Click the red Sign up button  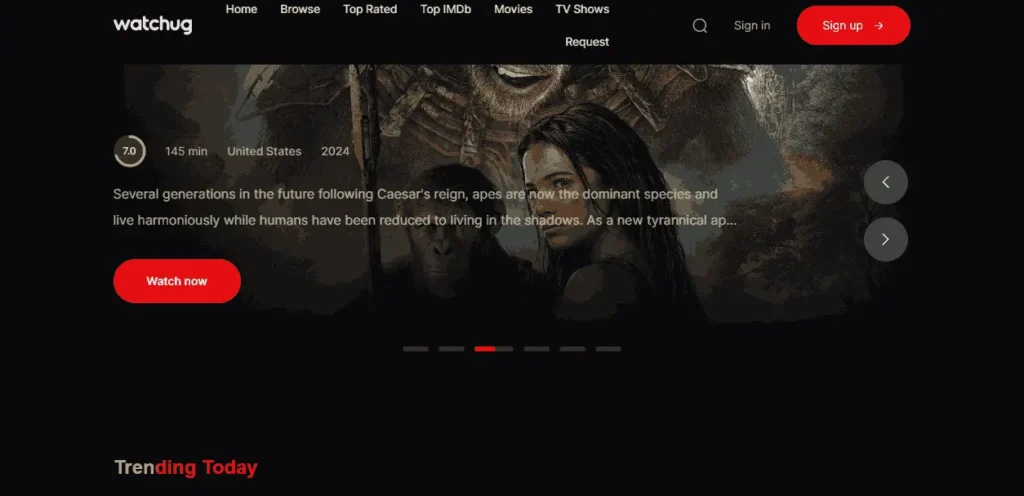(x=854, y=25)
